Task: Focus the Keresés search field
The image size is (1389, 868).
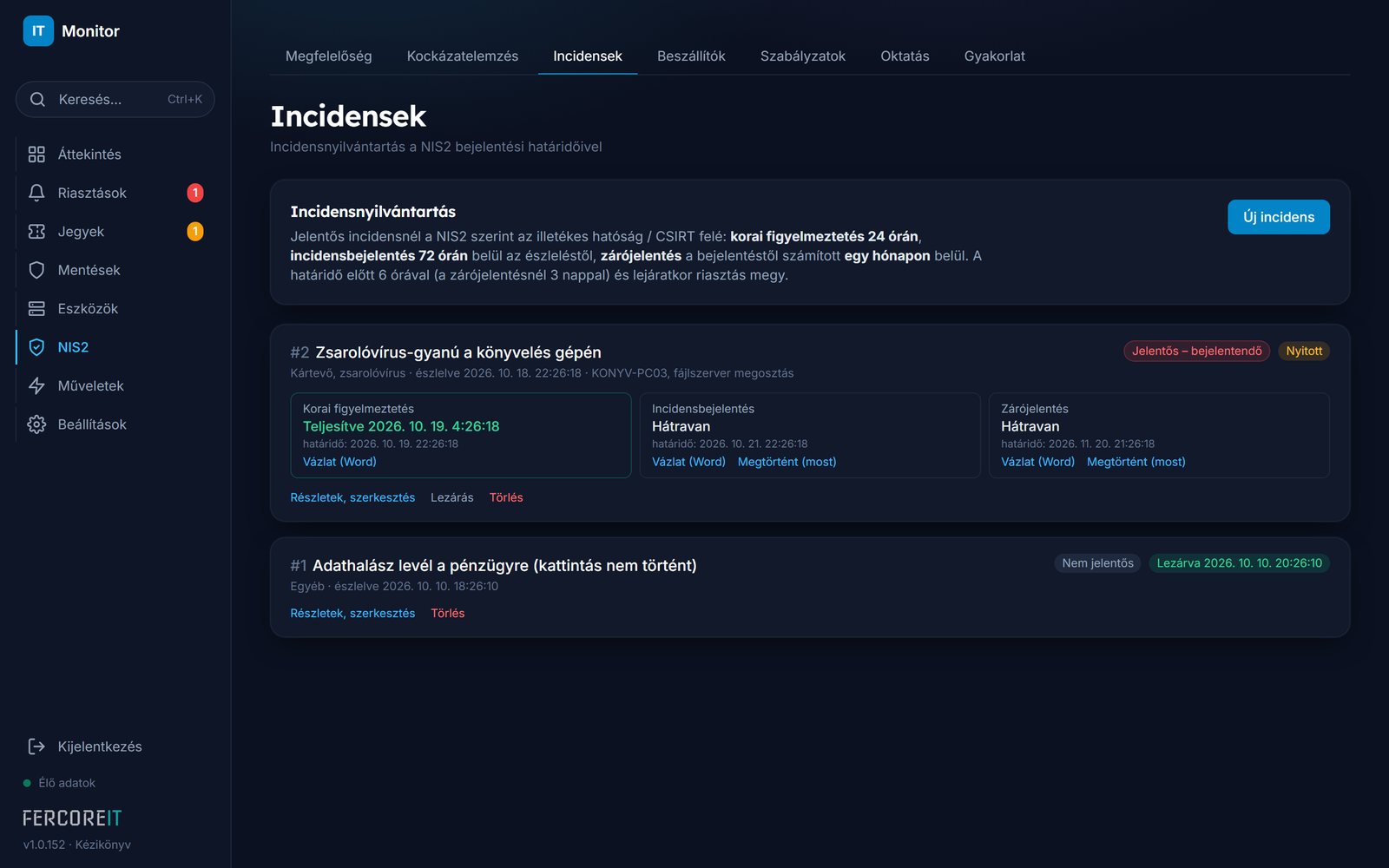Action: click(x=115, y=100)
